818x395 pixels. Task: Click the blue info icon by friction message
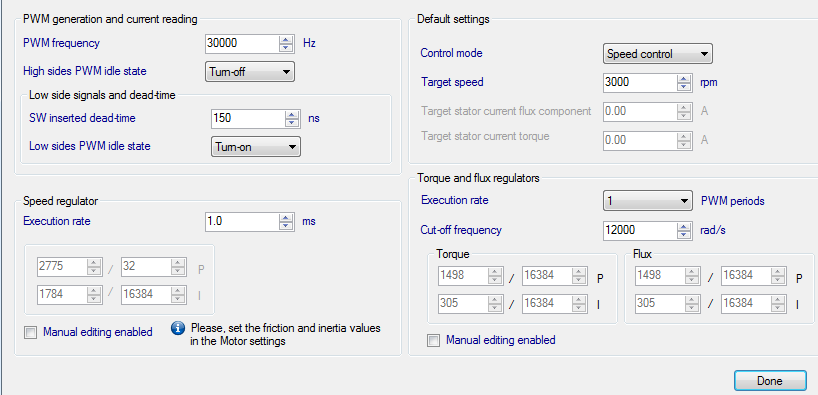pos(178,328)
